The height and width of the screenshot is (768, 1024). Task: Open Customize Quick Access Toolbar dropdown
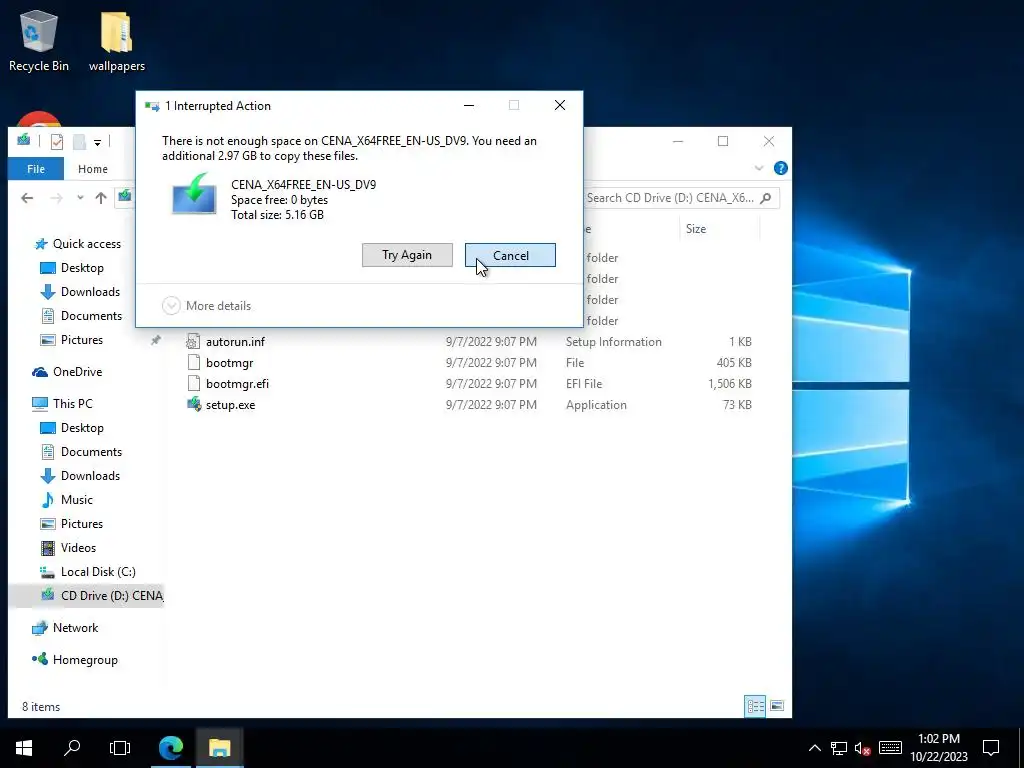(97, 142)
